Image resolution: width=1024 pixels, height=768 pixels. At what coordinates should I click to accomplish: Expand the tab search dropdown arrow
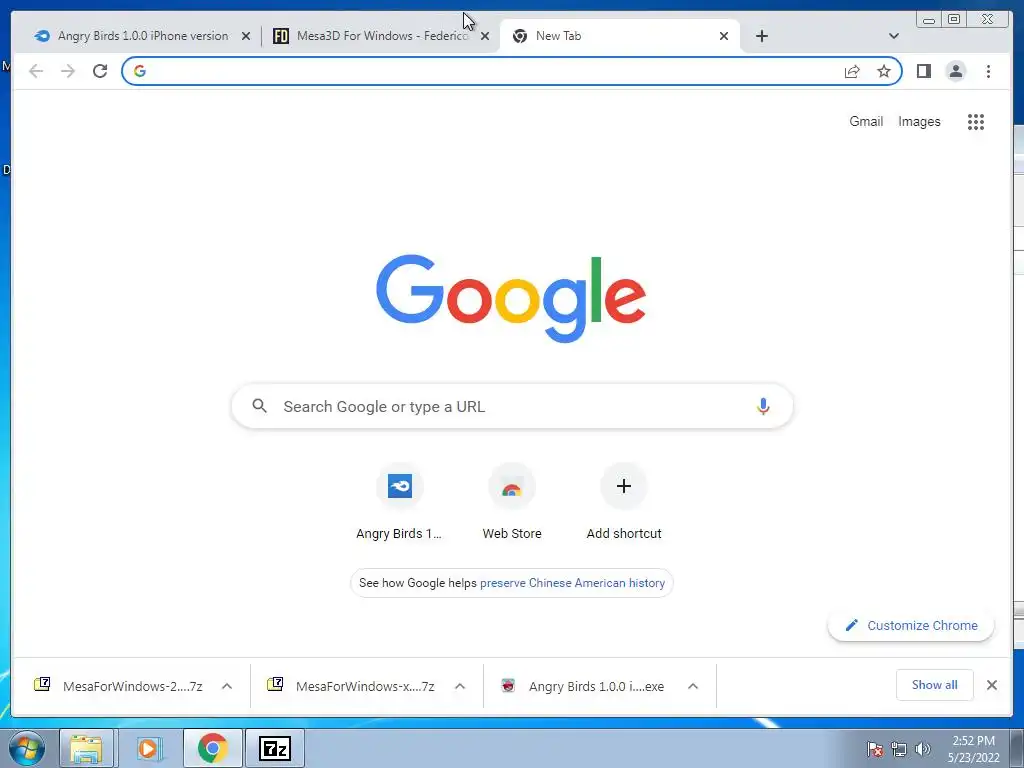click(893, 36)
